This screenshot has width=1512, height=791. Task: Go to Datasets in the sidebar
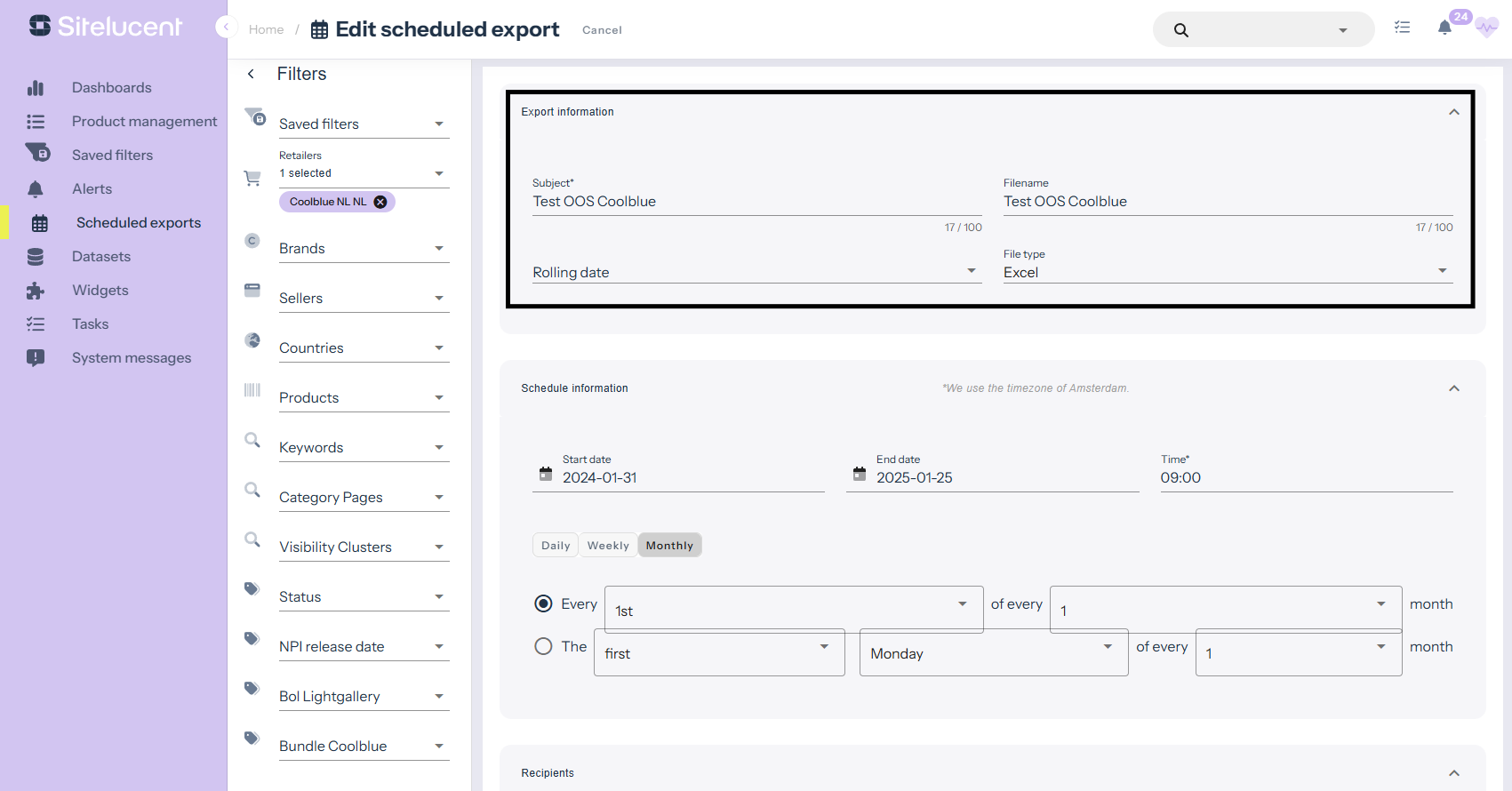coord(100,257)
